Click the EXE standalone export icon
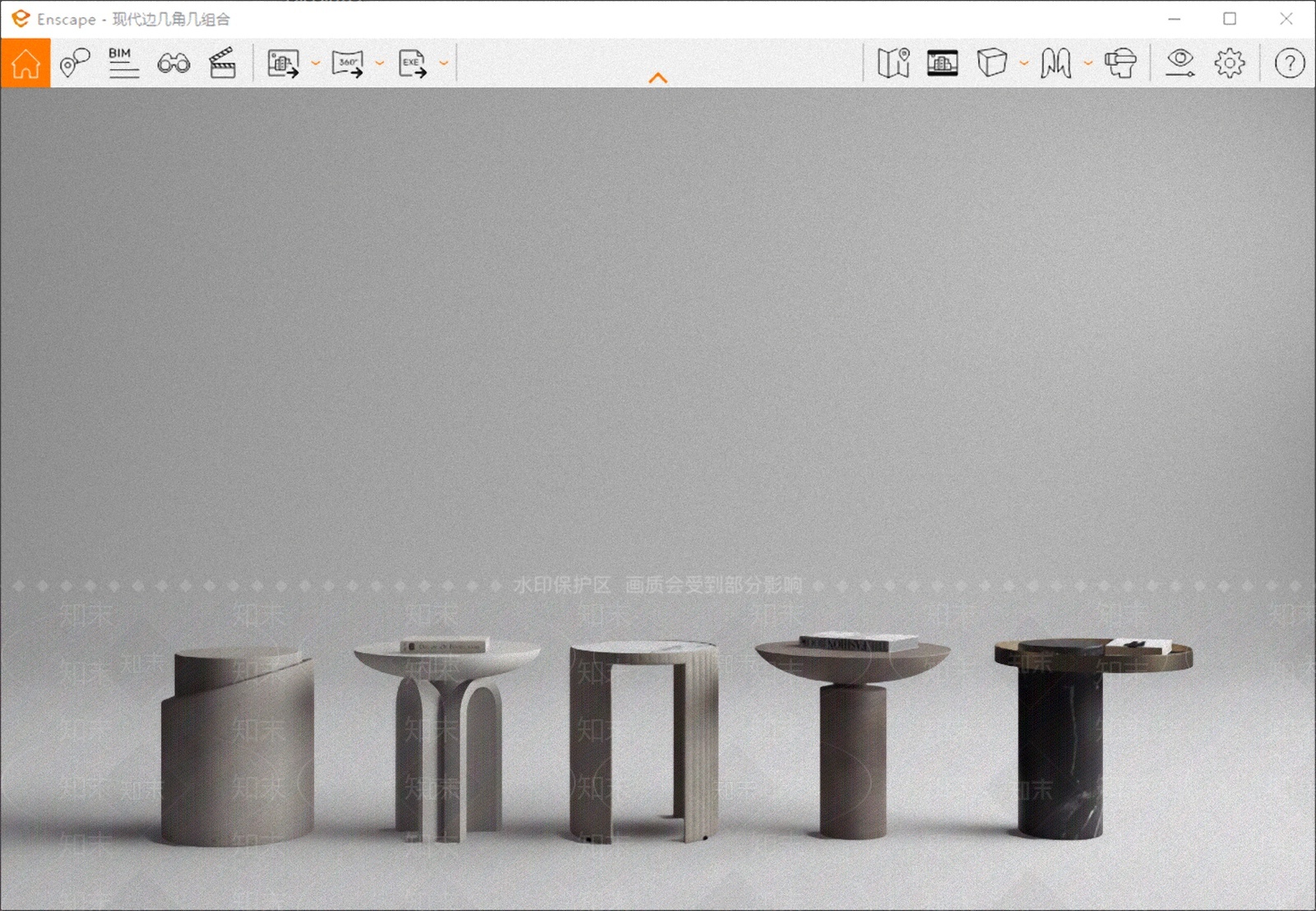 412,63
